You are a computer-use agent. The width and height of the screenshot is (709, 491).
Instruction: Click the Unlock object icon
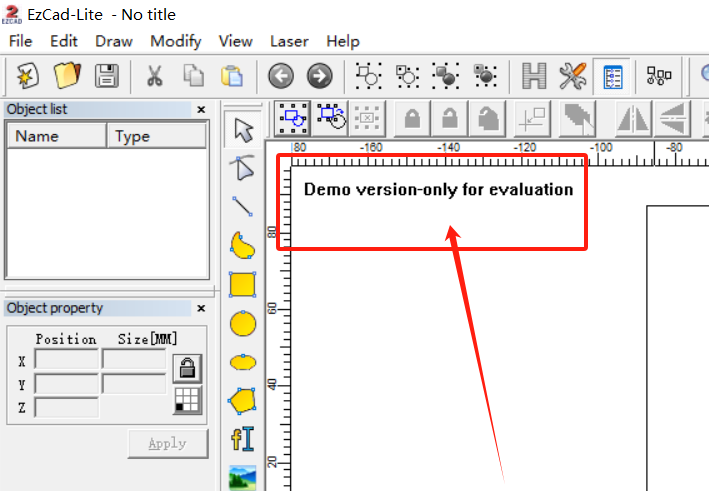449,119
